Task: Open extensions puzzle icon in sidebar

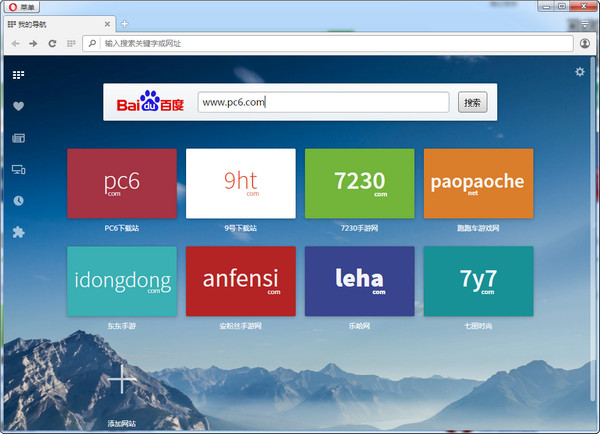Action: pos(18,232)
